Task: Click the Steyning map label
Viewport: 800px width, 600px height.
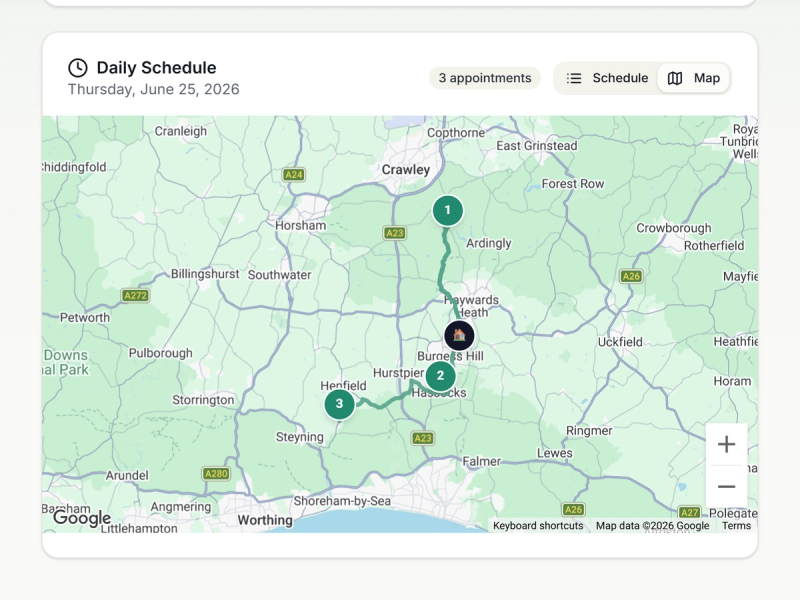Action: [x=299, y=437]
